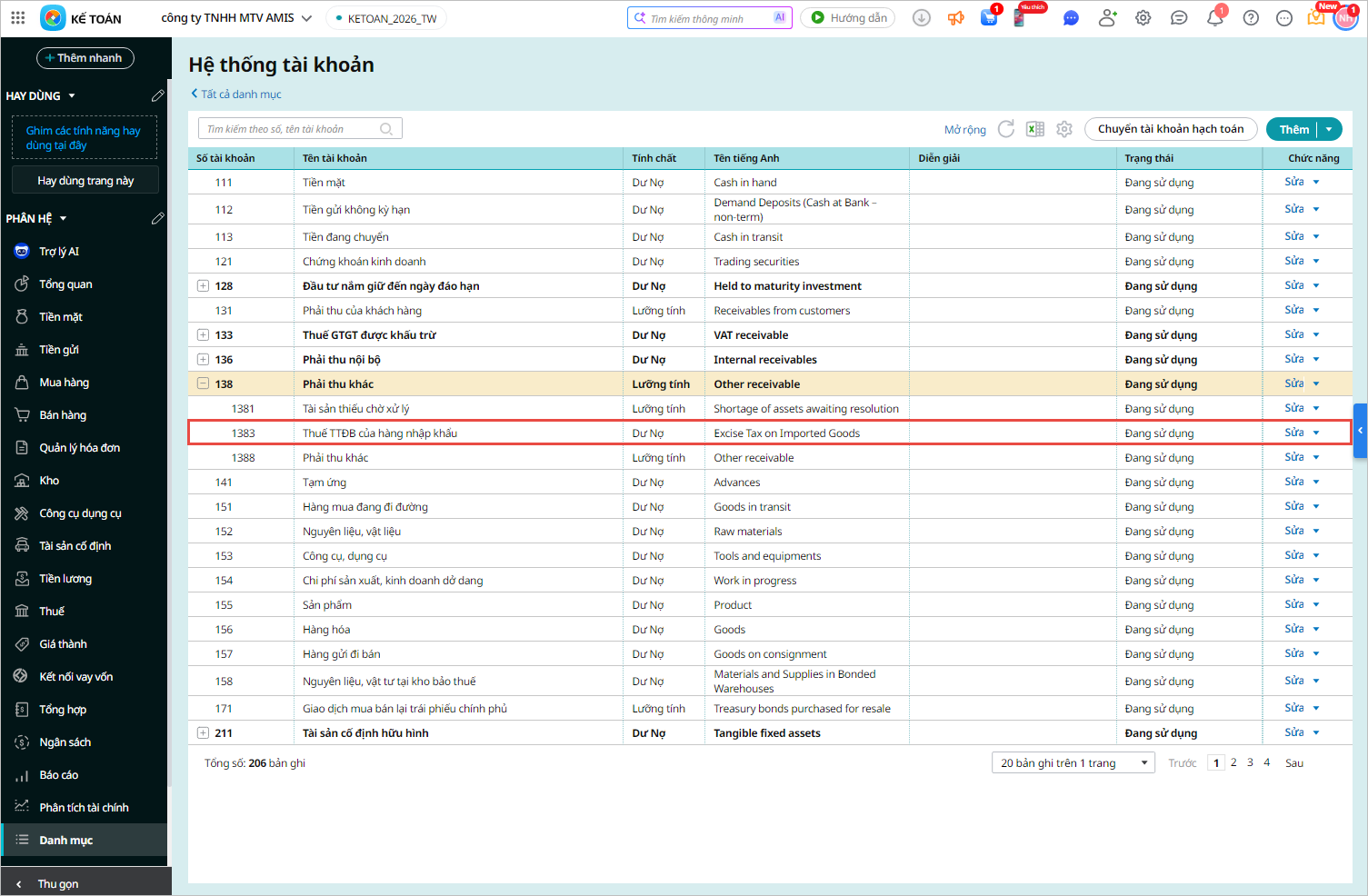The height and width of the screenshot is (896, 1368).
Task: Open the app launcher grid icon
Action: [x=18, y=18]
